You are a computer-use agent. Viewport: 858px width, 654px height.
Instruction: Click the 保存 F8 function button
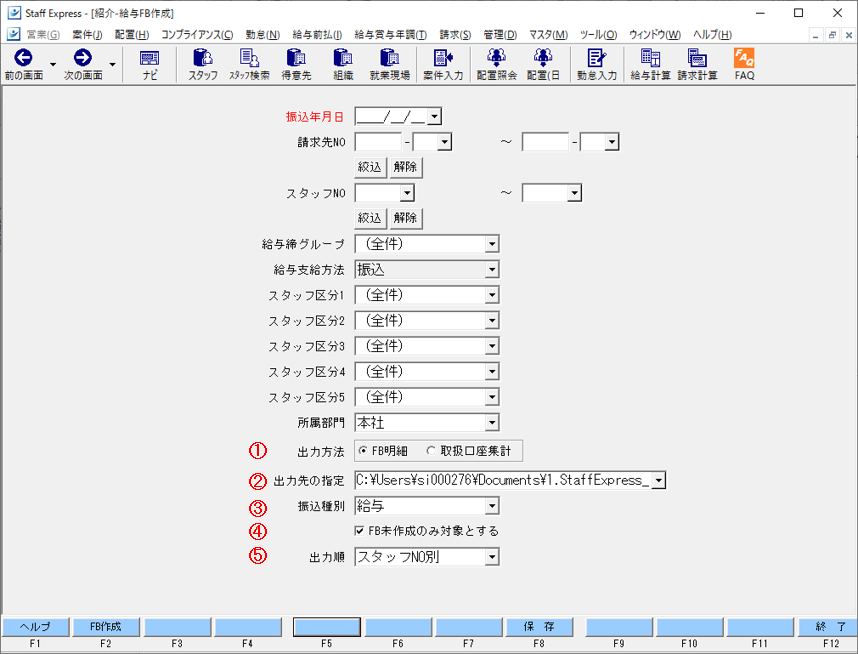pos(540,627)
